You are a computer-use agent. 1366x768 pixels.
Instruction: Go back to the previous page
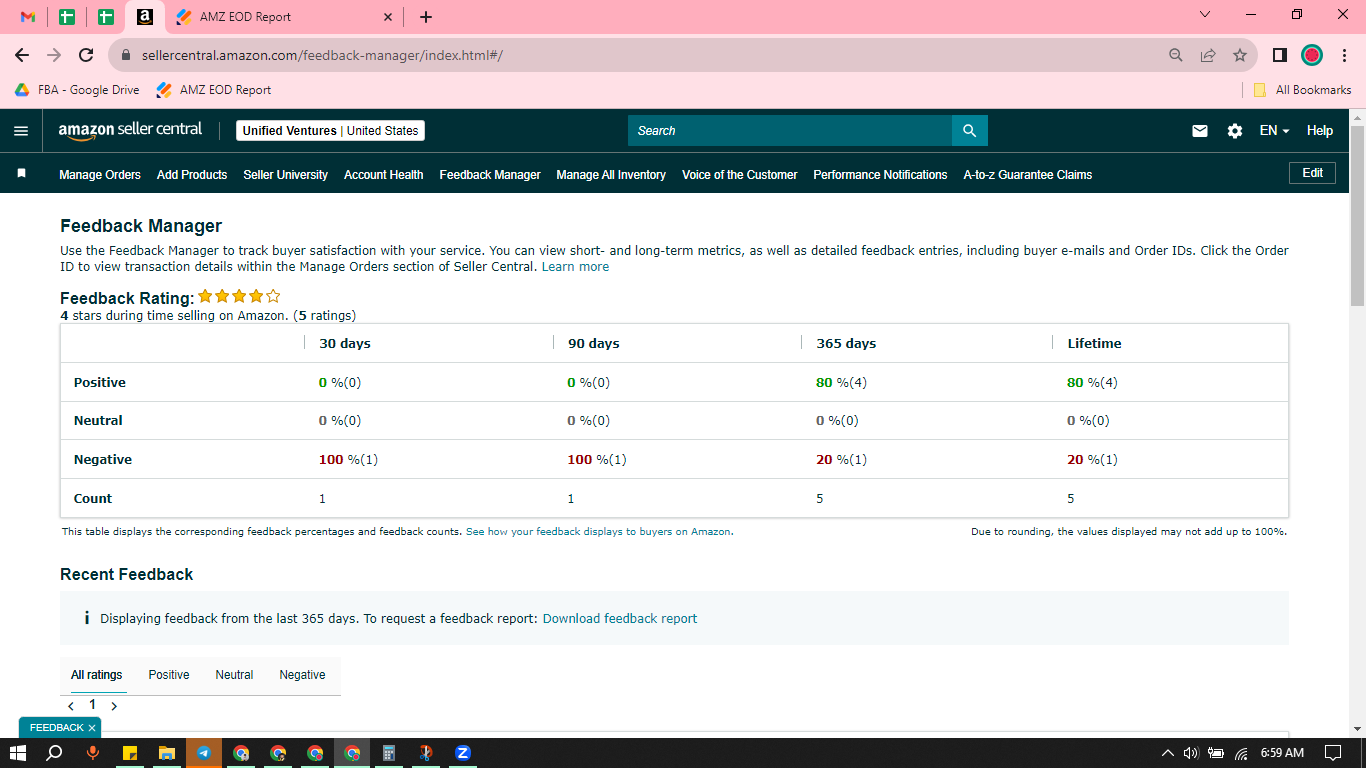click(x=22, y=55)
